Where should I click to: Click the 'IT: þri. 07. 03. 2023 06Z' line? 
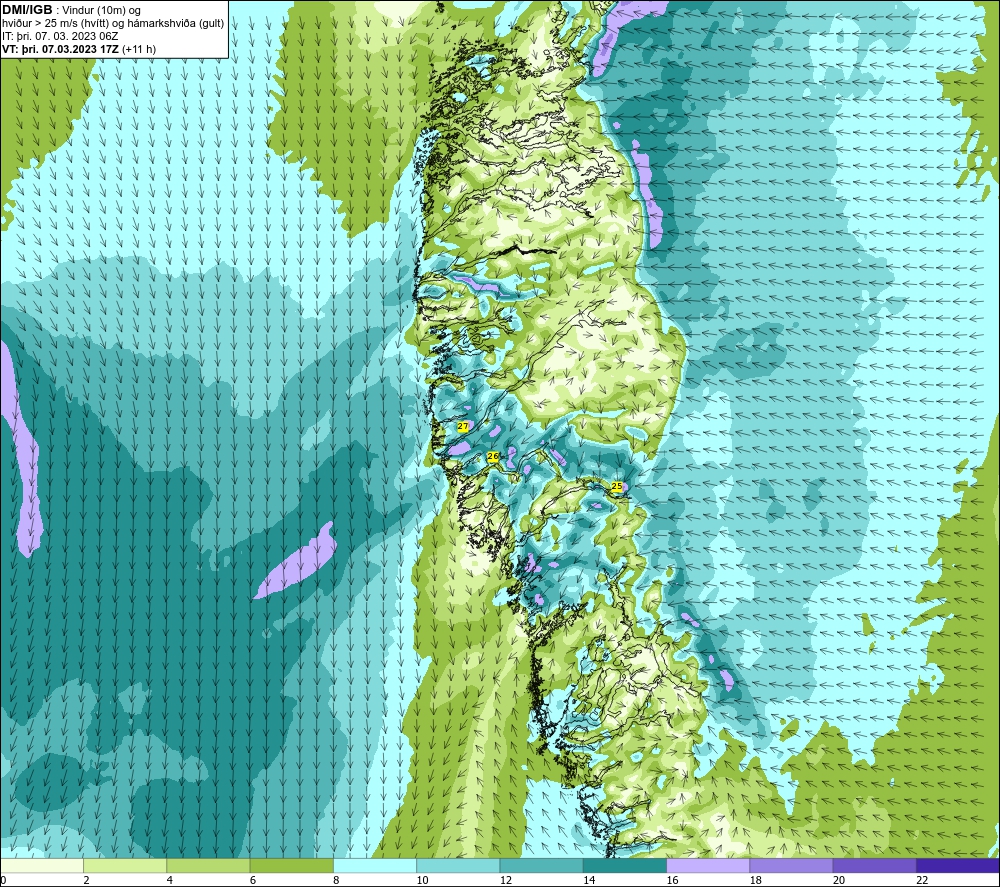coord(60,36)
